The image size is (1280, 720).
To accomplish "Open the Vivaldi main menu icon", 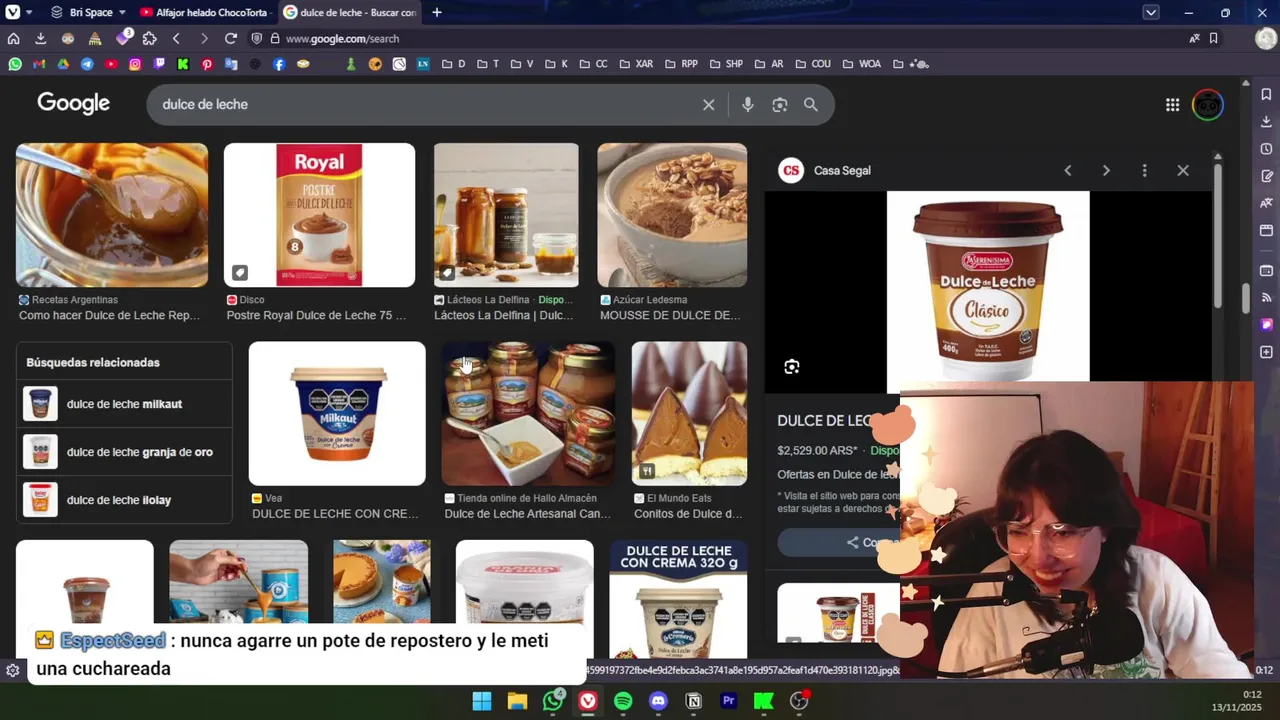I will (12, 12).
